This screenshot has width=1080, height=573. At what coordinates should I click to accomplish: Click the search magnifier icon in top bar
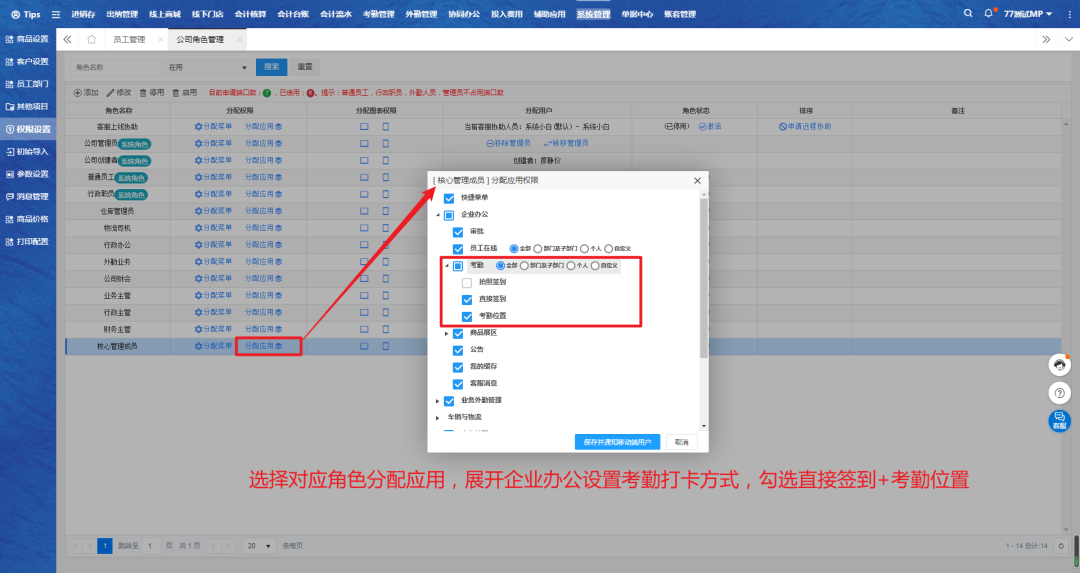click(x=968, y=14)
